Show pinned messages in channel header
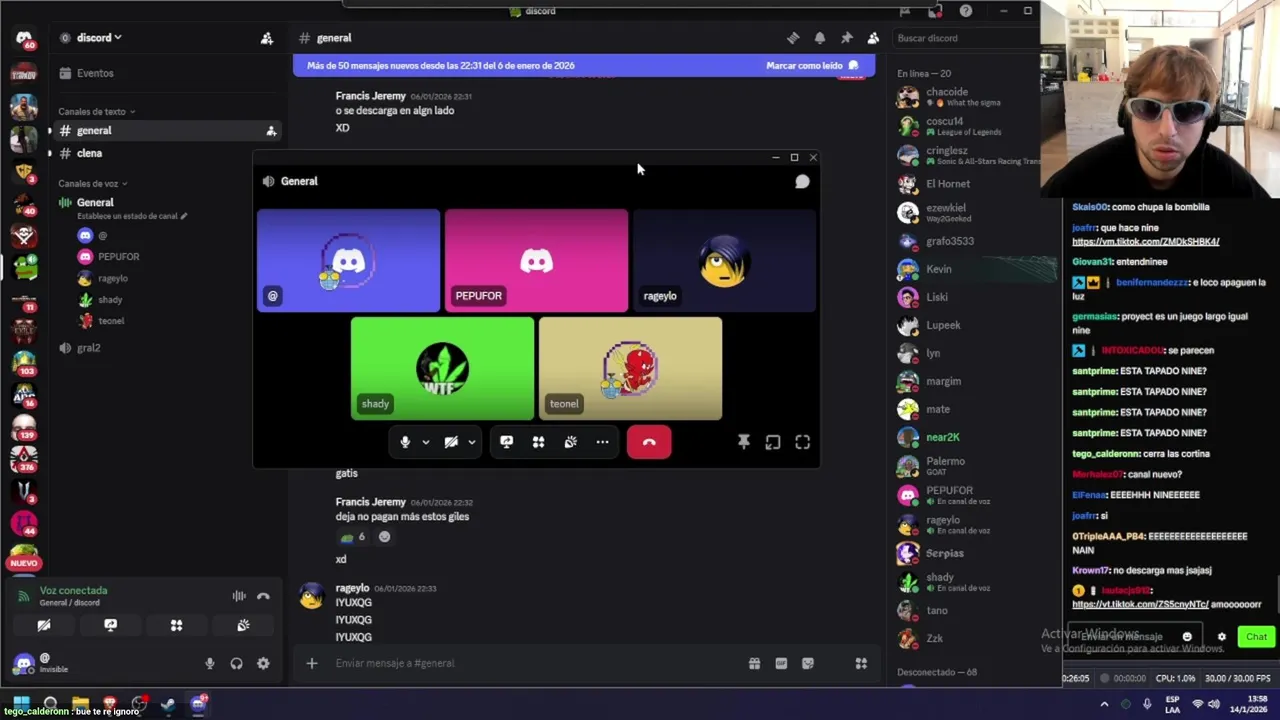Screen dimensions: 1280x720 846,38
